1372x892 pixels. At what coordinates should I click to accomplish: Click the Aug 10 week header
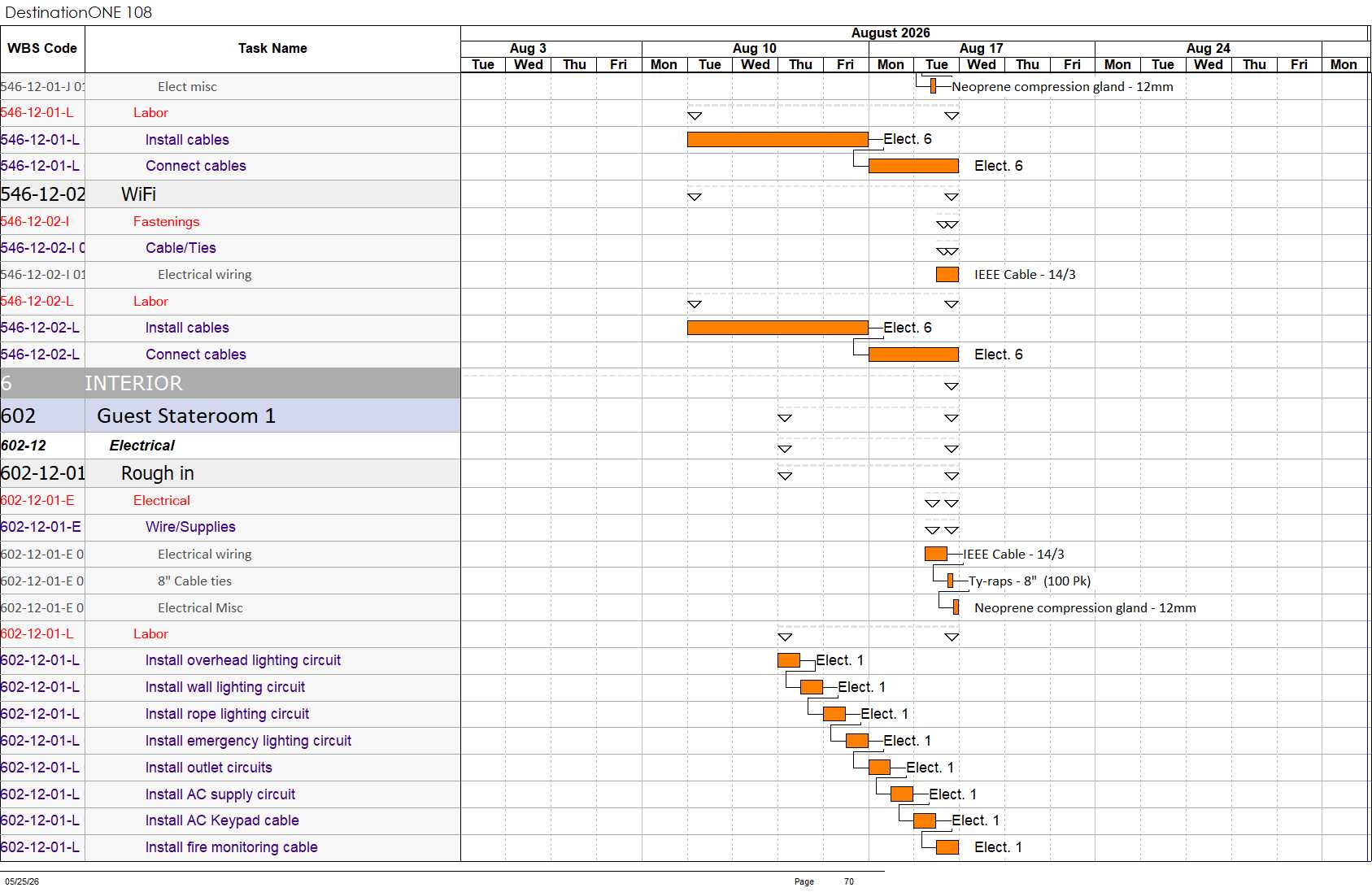click(755, 49)
